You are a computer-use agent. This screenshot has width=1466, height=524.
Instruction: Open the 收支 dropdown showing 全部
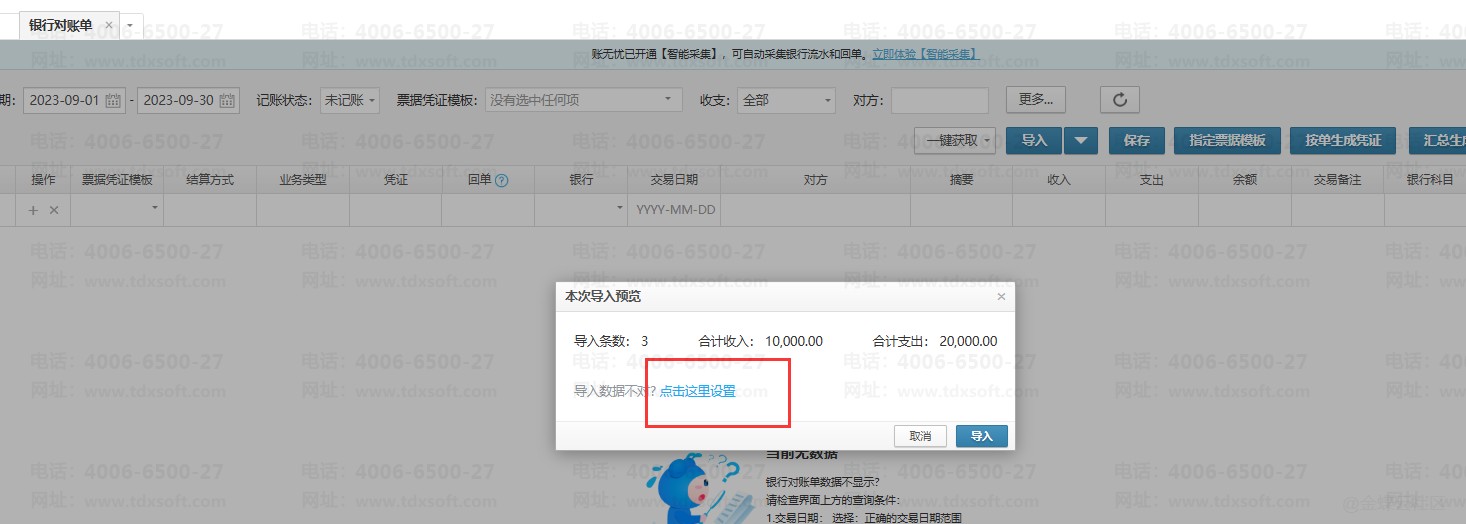pyautogui.click(x=786, y=101)
